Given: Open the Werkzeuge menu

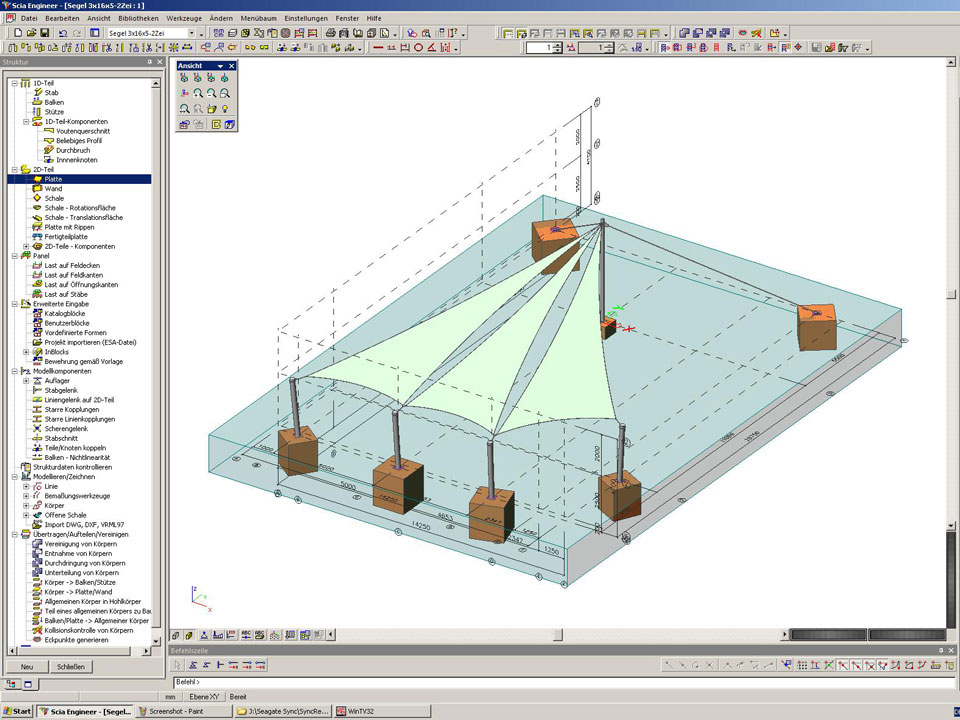Looking at the screenshot, I should 186,18.
